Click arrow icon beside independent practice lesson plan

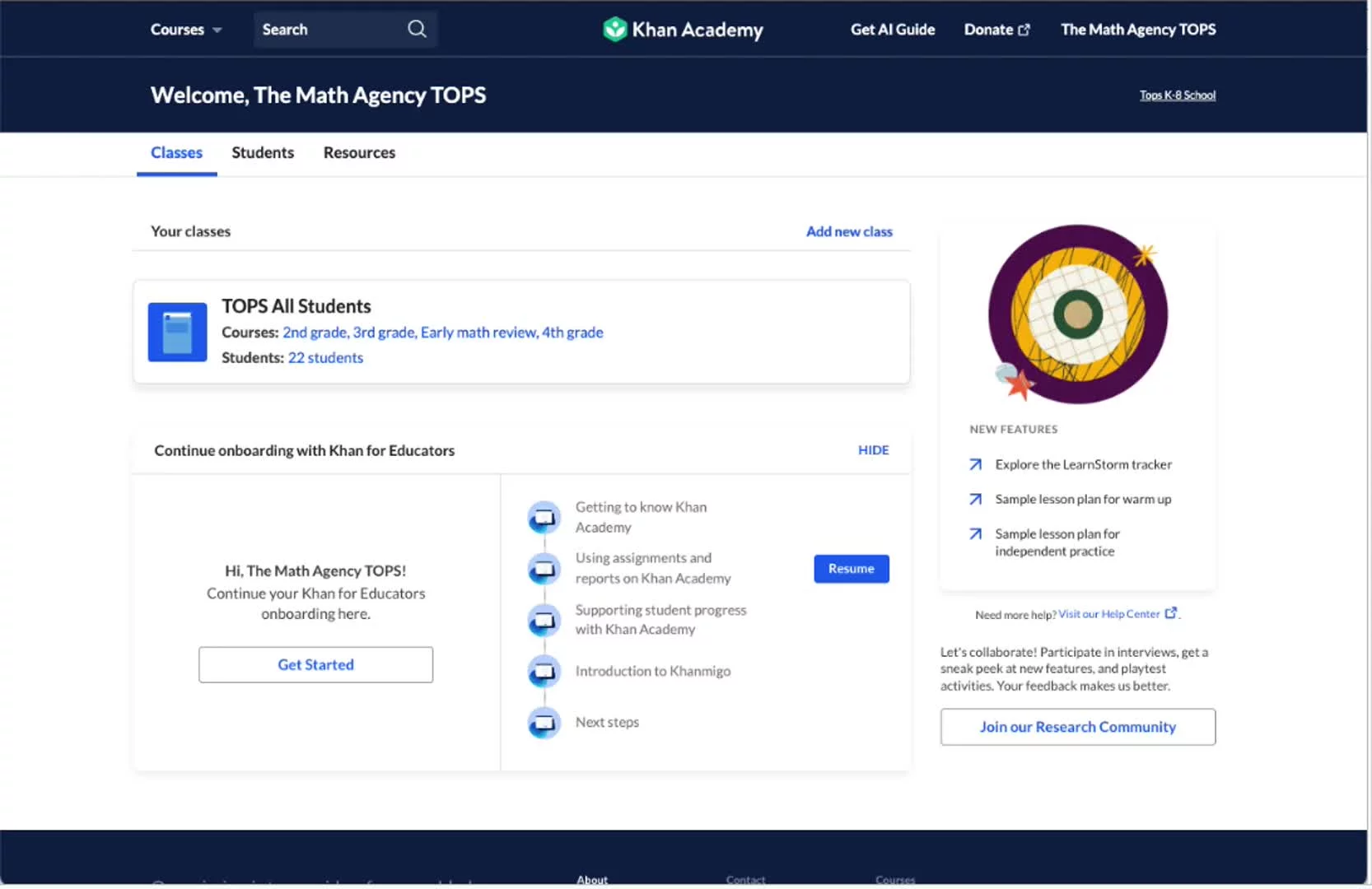(x=976, y=534)
